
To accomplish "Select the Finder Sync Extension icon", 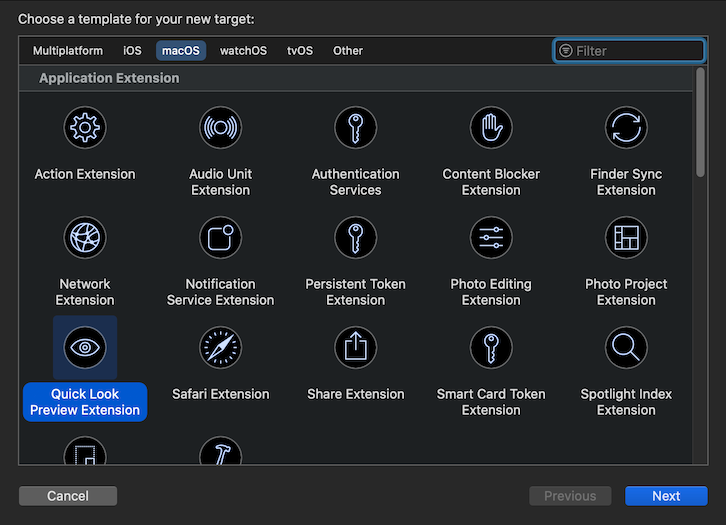I will pyautogui.click(x=626, y=128).
